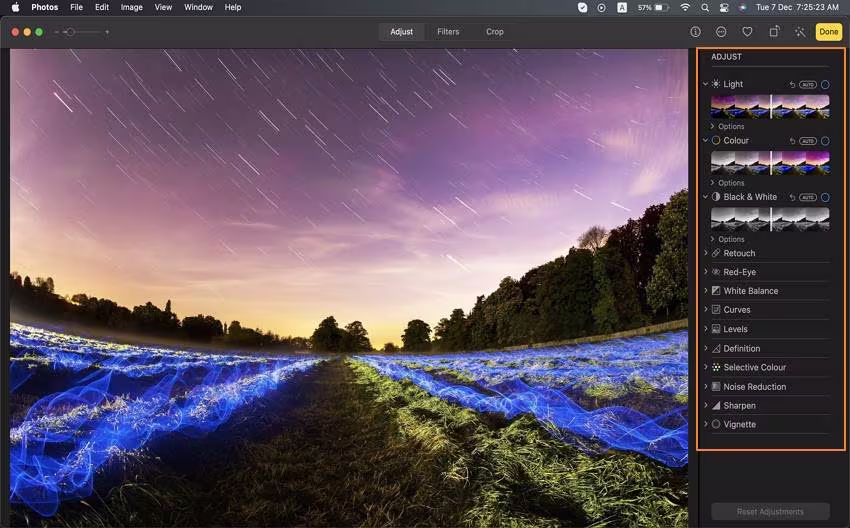Open Control Centre in menu bar
This screenshot has width=850, height=528.
(x=723, y=8)
